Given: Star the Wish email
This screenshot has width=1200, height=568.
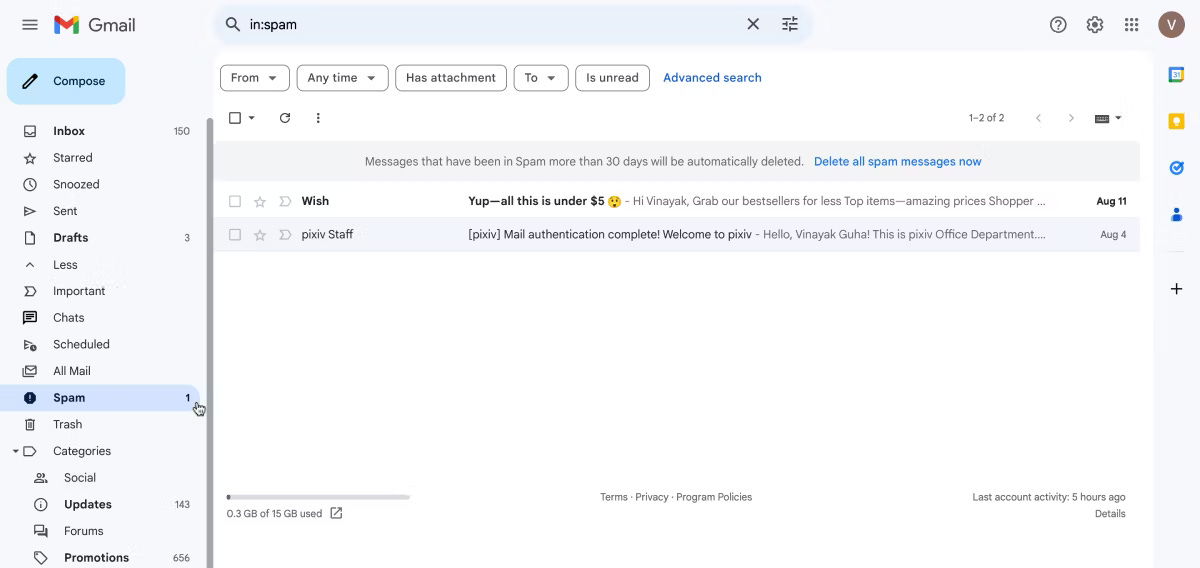Looking at the screenshot, I should tap(260, 201).
